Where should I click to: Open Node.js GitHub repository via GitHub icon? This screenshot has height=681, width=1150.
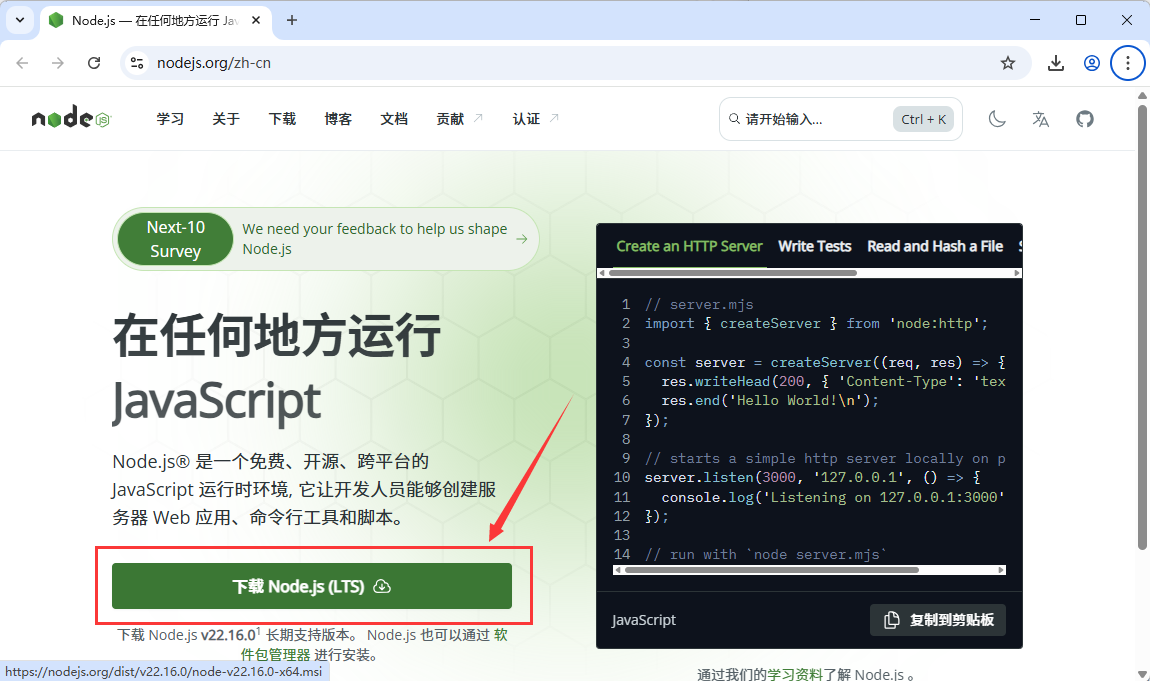pyautogui.click(x=1084, y=118)
